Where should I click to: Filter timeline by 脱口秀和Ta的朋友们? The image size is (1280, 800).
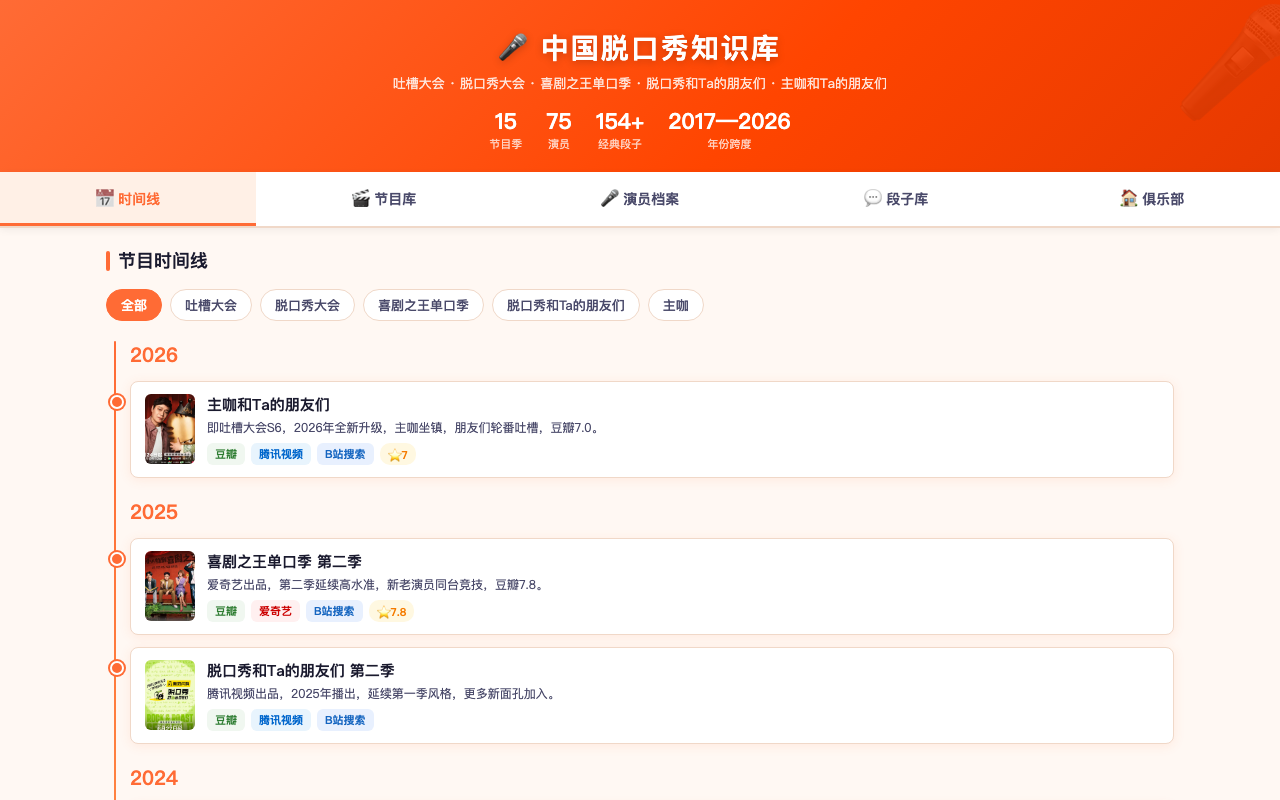pos(566,305)
